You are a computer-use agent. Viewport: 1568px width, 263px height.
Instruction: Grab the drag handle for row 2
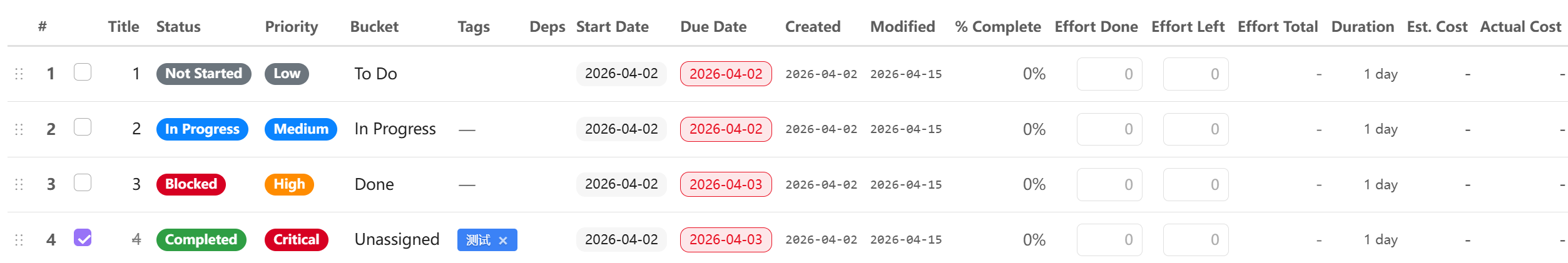coord(19,129)
